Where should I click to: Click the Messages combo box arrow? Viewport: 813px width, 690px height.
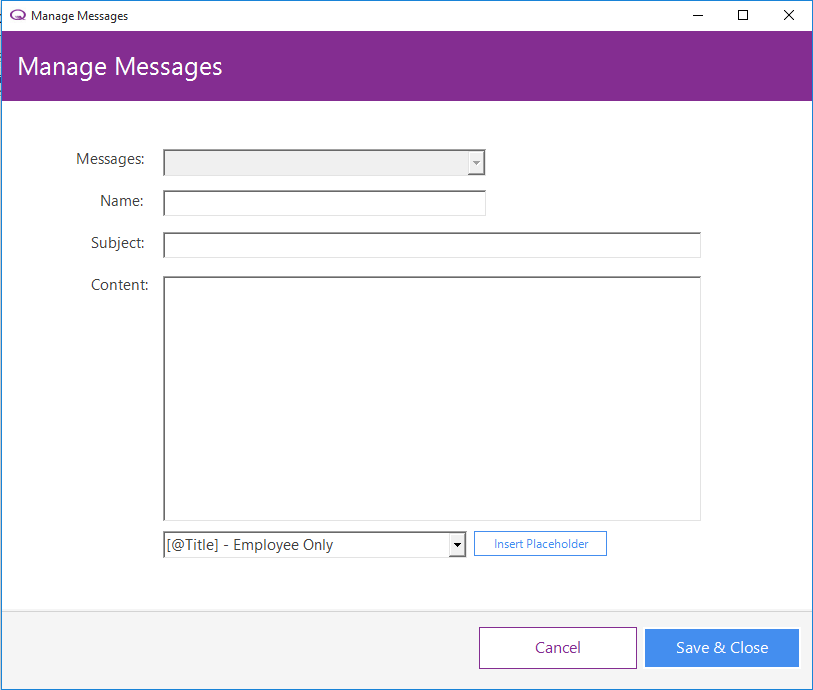[476, 162]
